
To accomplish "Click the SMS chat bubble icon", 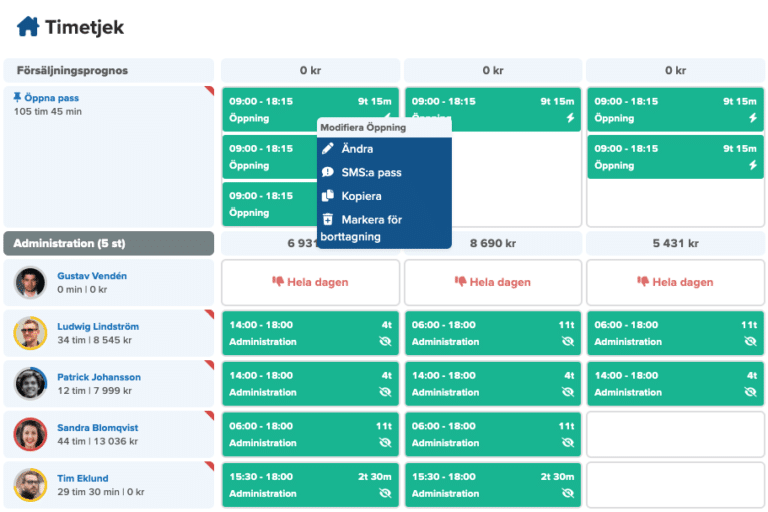I will point(328,172).
